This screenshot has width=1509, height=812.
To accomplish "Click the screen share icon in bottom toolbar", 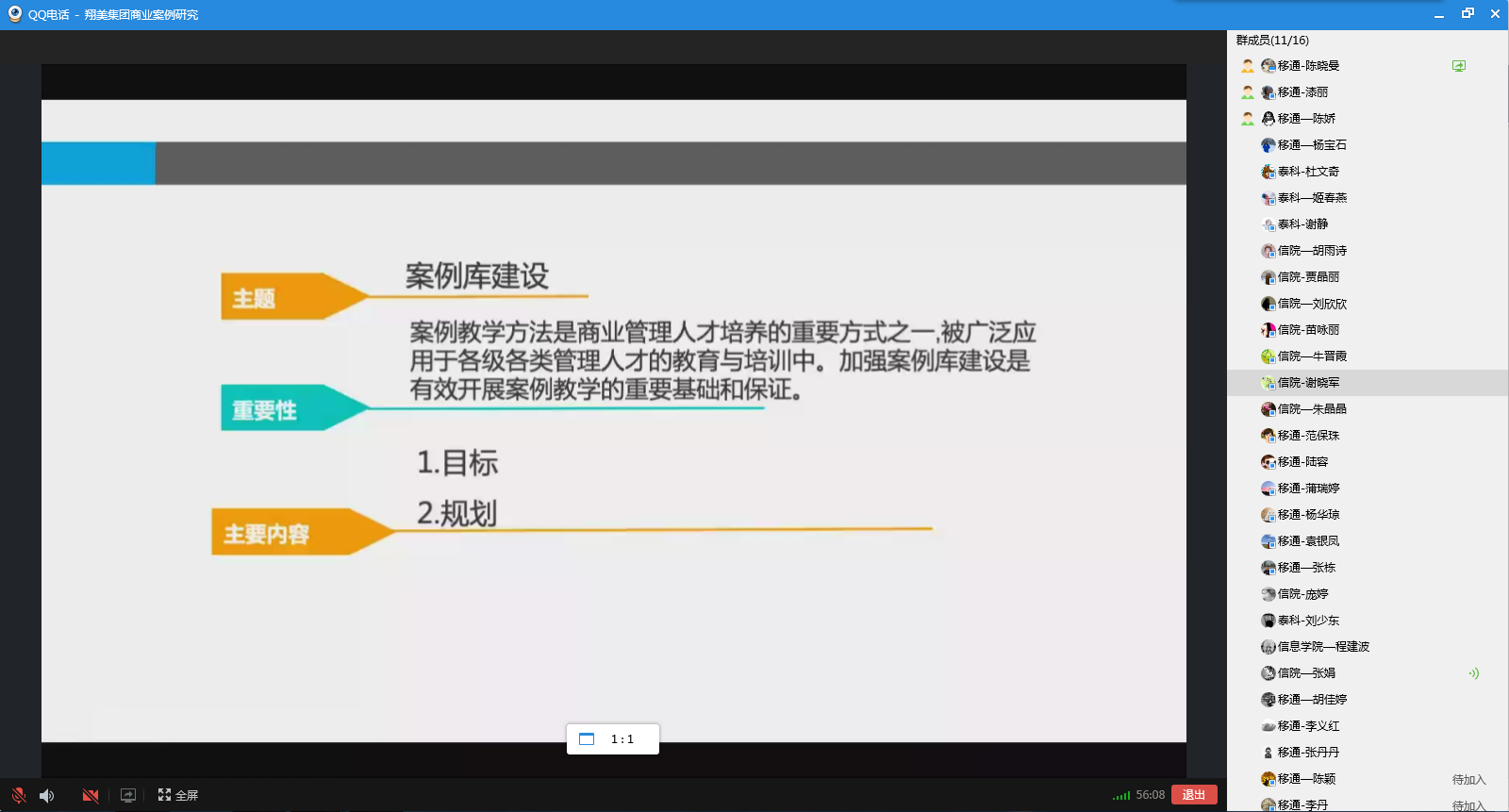I will tap(128, 795).
